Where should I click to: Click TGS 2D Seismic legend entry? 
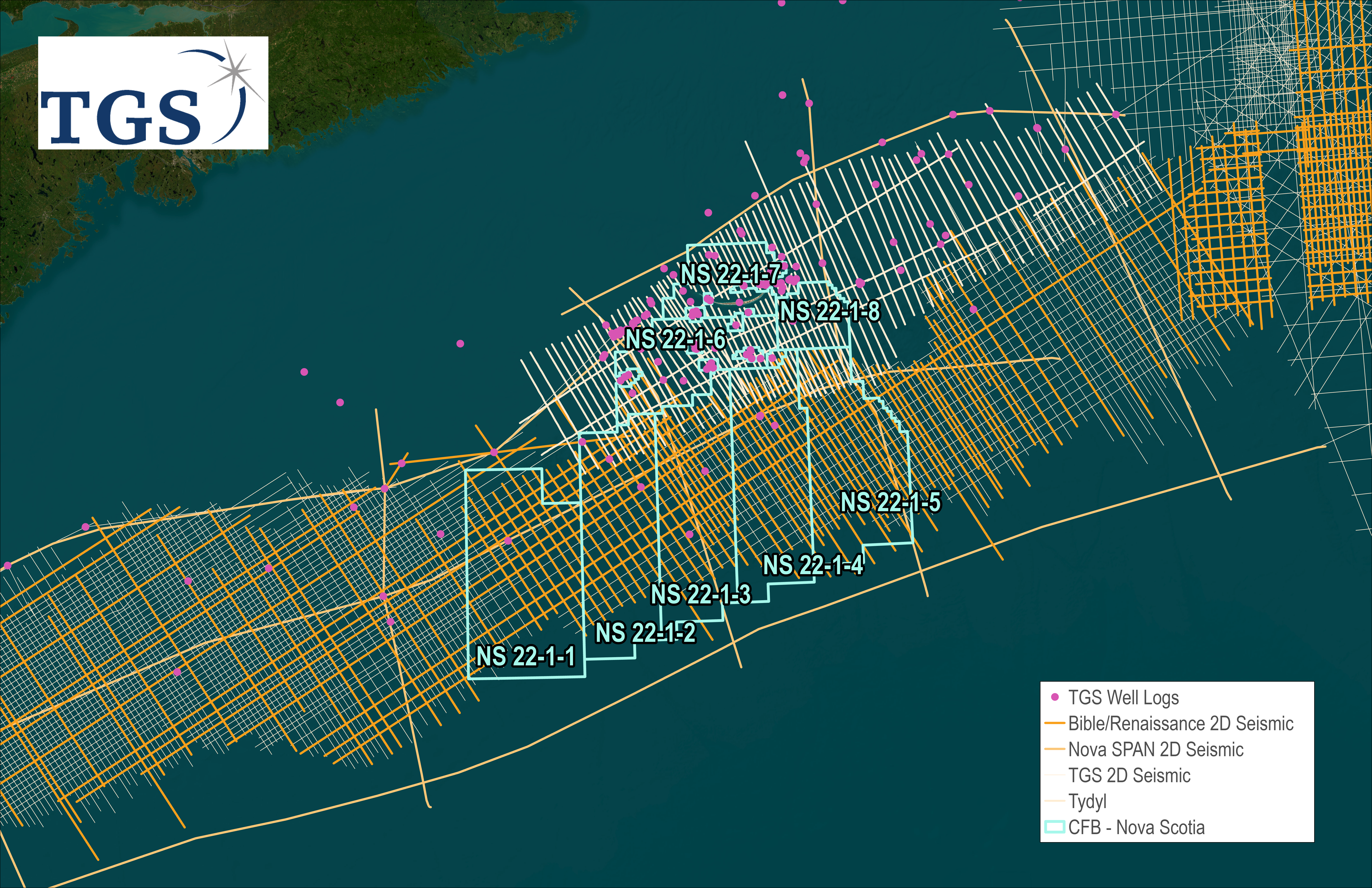click(x=1118, y=776)
